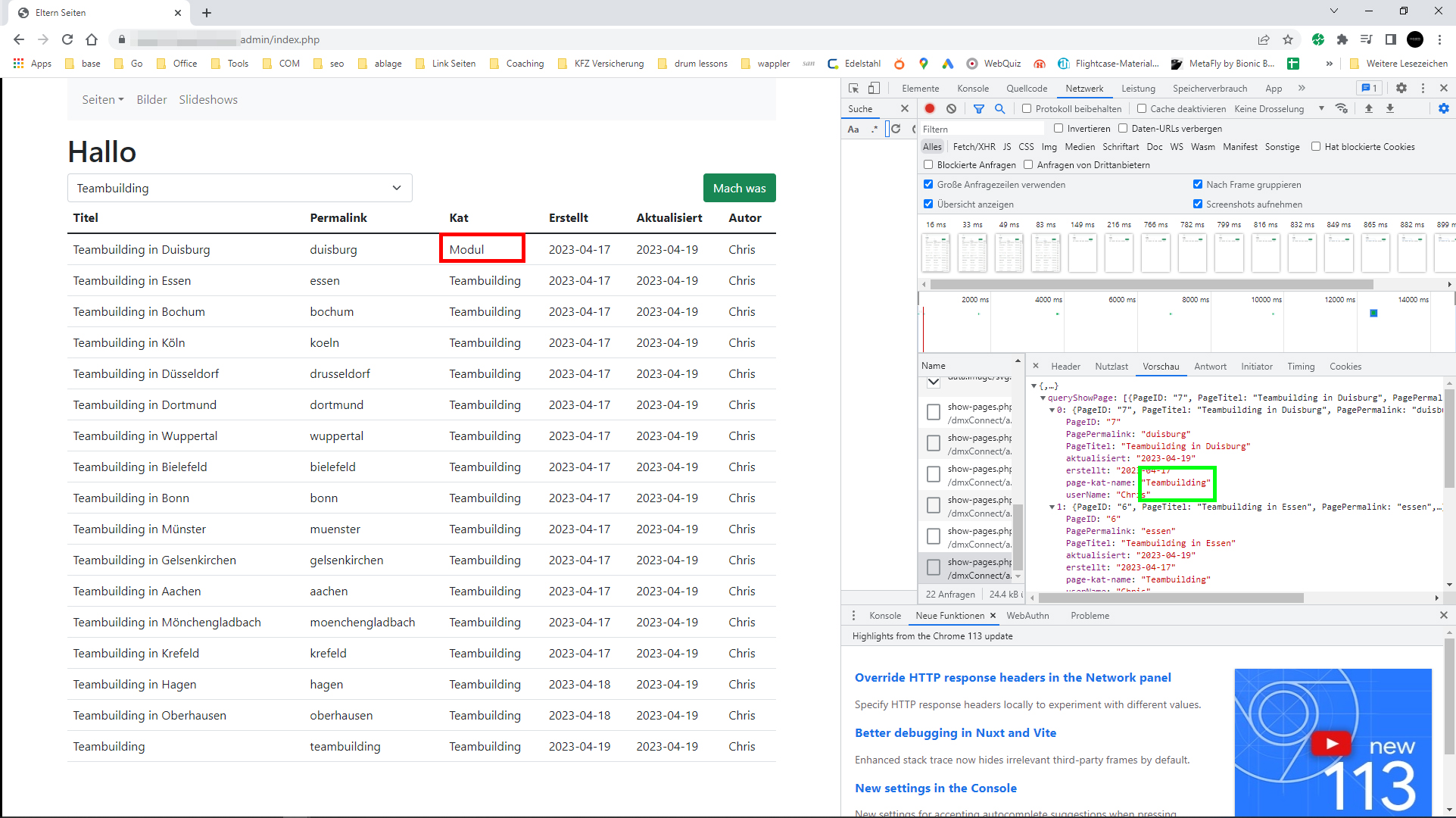Open the Override HTTP response headers link
Image resolution: width=1456 pixels, height=818 pixels.
1012,677
